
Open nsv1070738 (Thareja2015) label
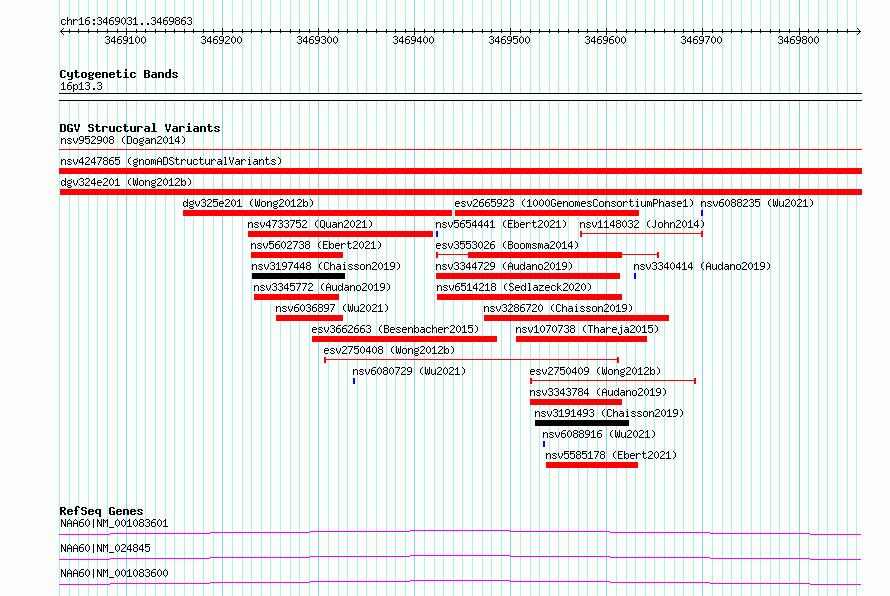tap(587, 329)
